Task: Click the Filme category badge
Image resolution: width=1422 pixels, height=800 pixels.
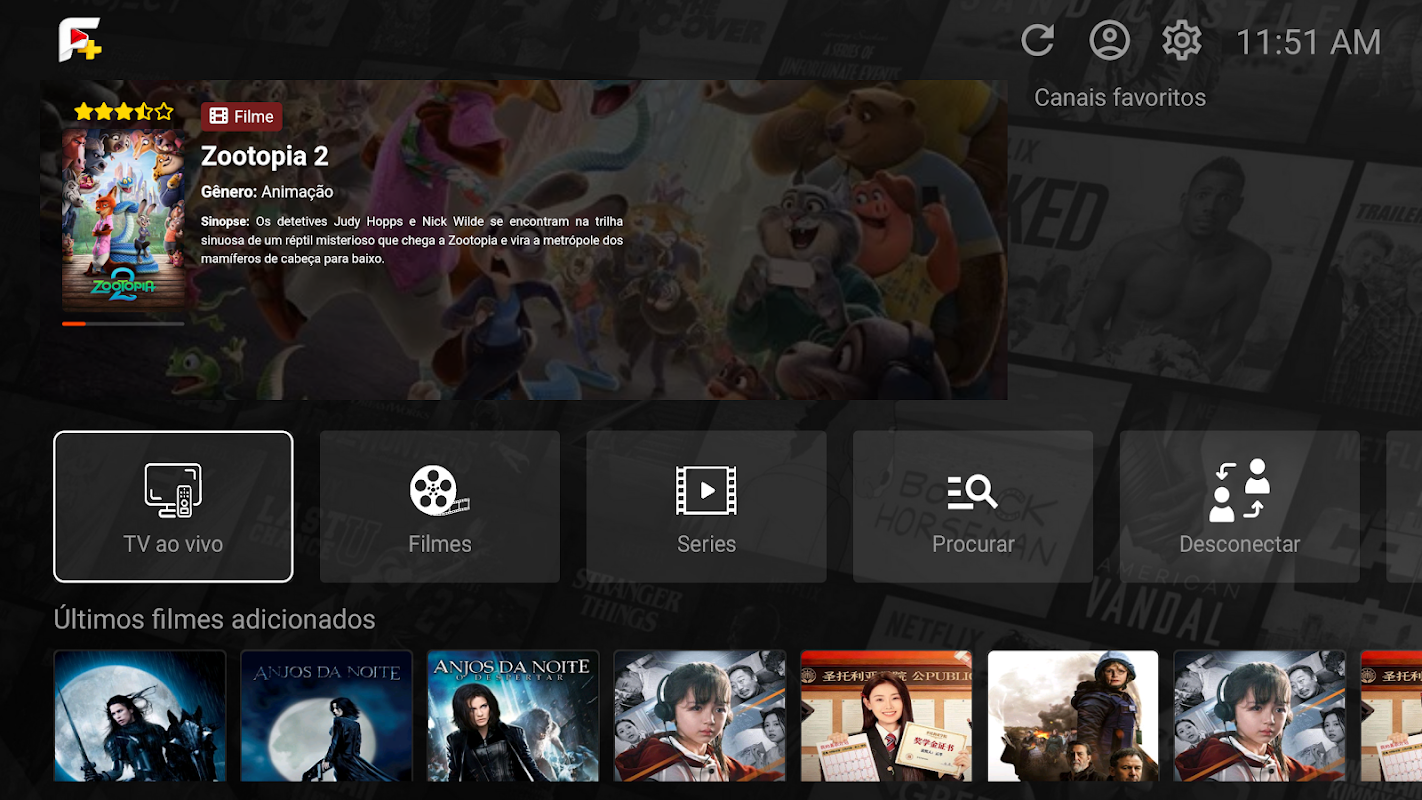Action: pos(241,116)
